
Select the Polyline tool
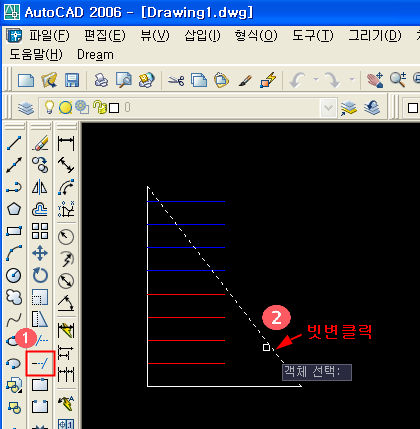pos(14,187)
